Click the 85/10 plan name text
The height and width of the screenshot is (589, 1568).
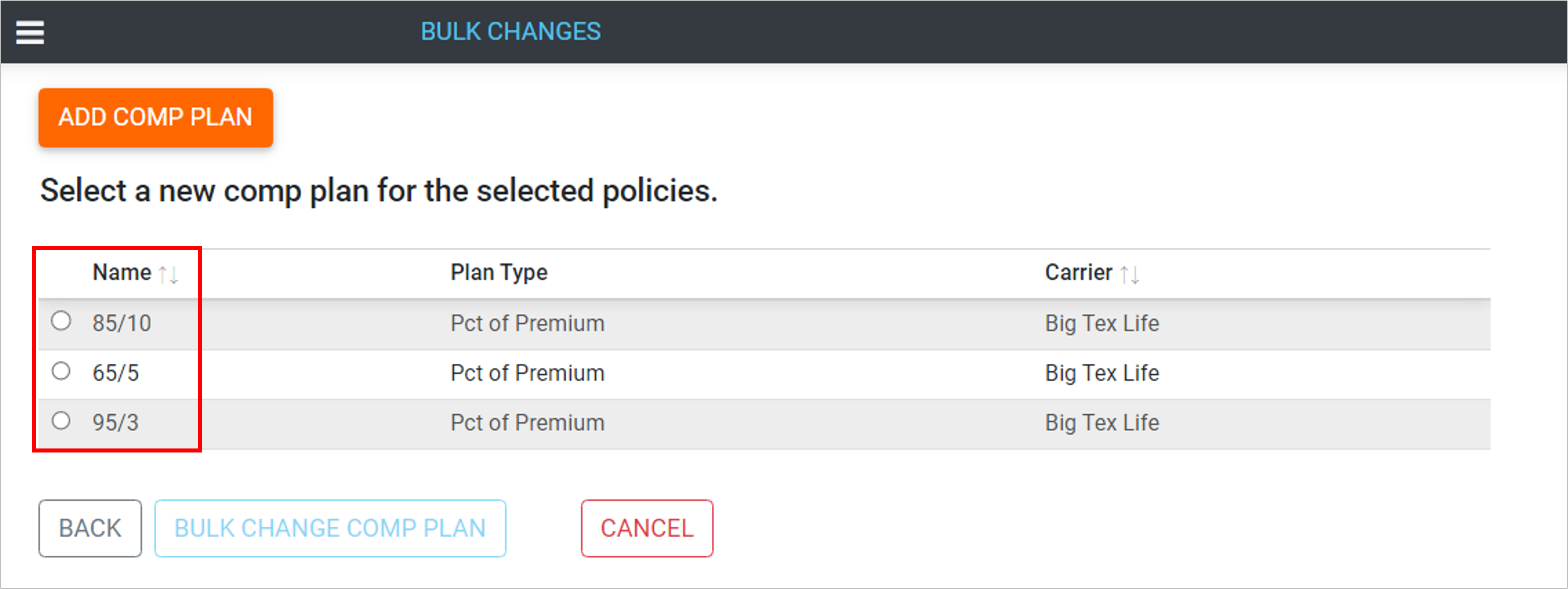coord(122,323)
